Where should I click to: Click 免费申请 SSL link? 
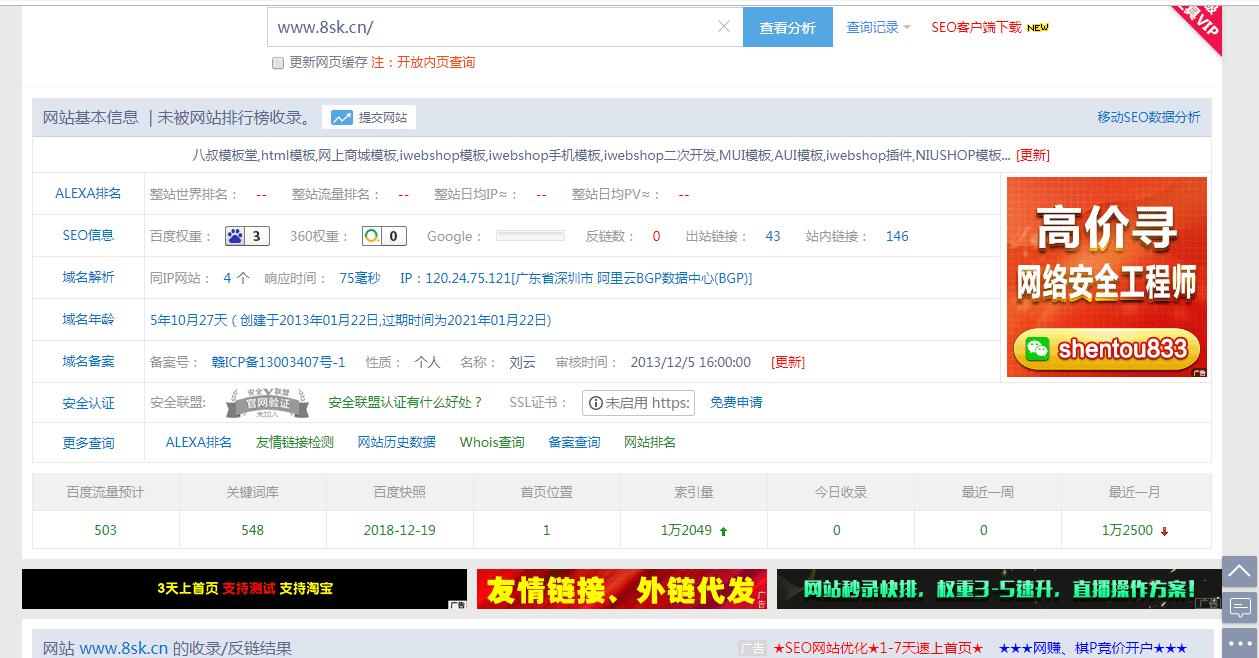click(x=736, y=402)
